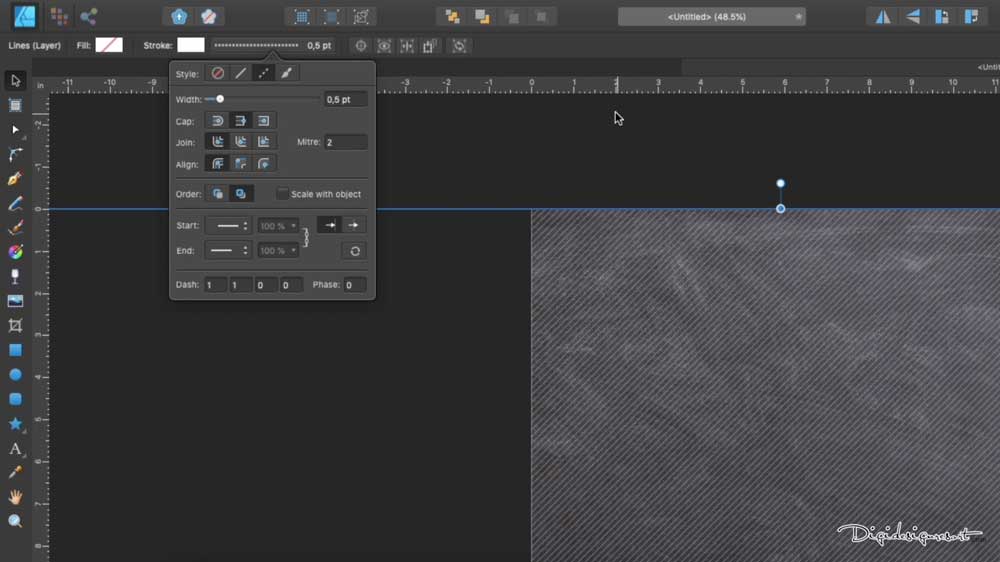The width and height of the screenshot is (1000, 562).
Task: Switch to the Export persona
Action: (x=89, y=17)
